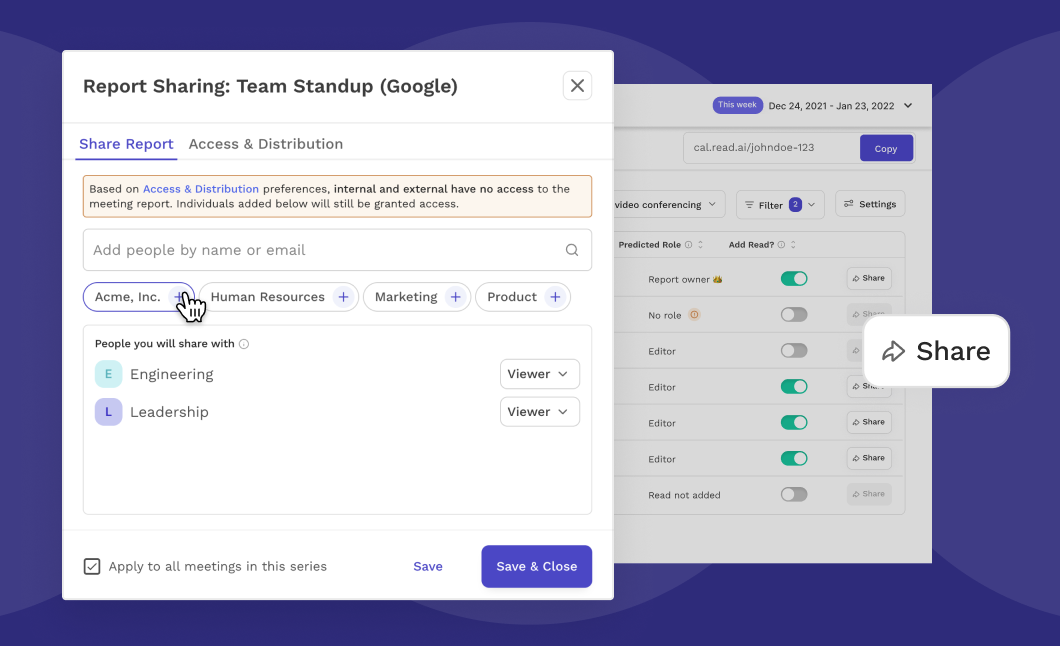The width and height of the screenshot is (1060, 646).
Task: Select the Share Report tab
Action: pos(126,144)
